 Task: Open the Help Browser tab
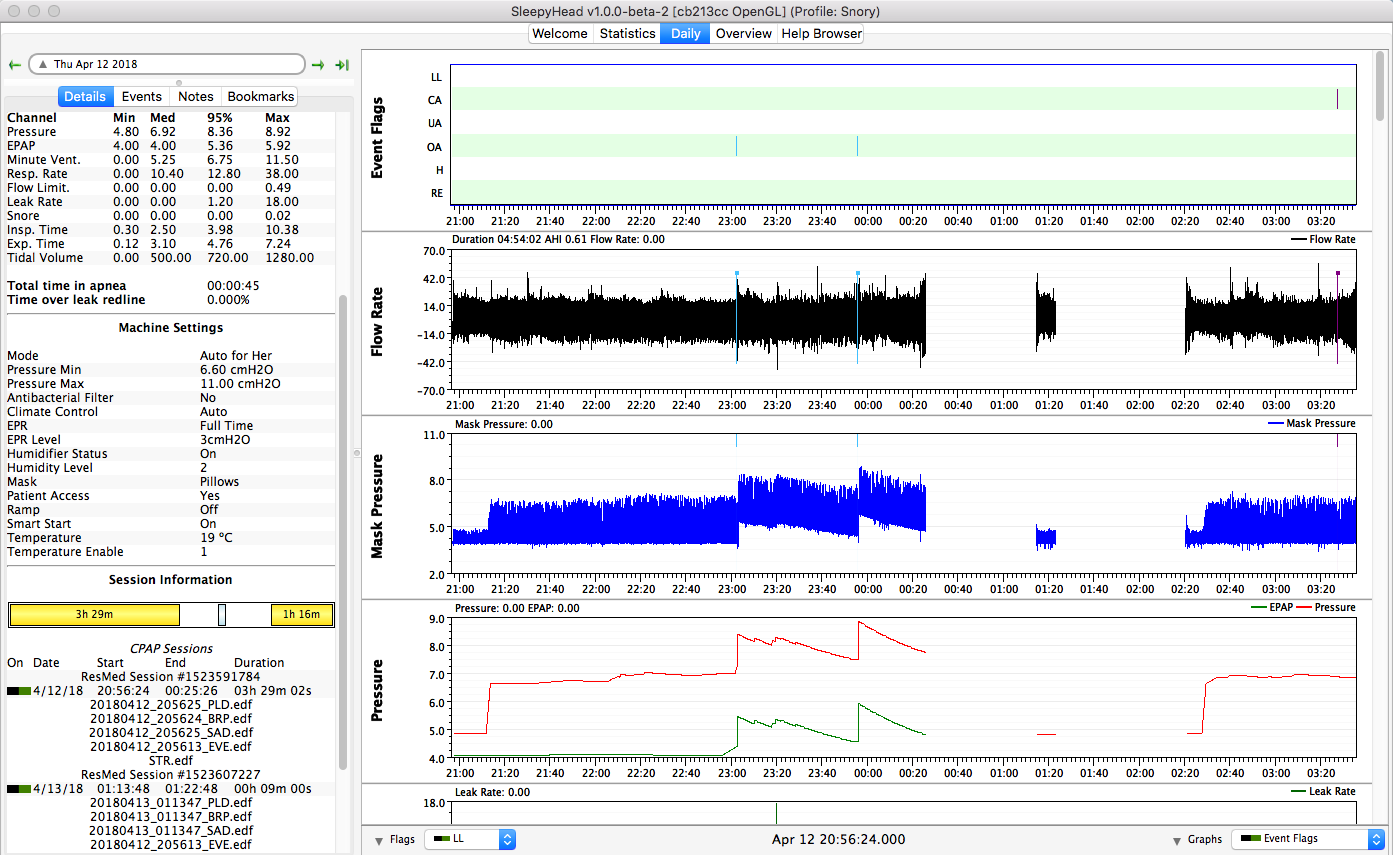pos(821,33)
